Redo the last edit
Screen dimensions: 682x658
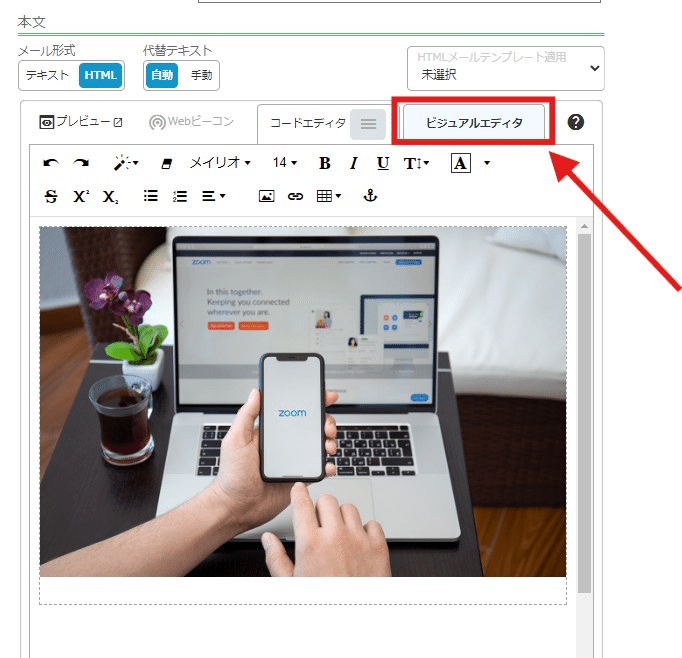81,164
